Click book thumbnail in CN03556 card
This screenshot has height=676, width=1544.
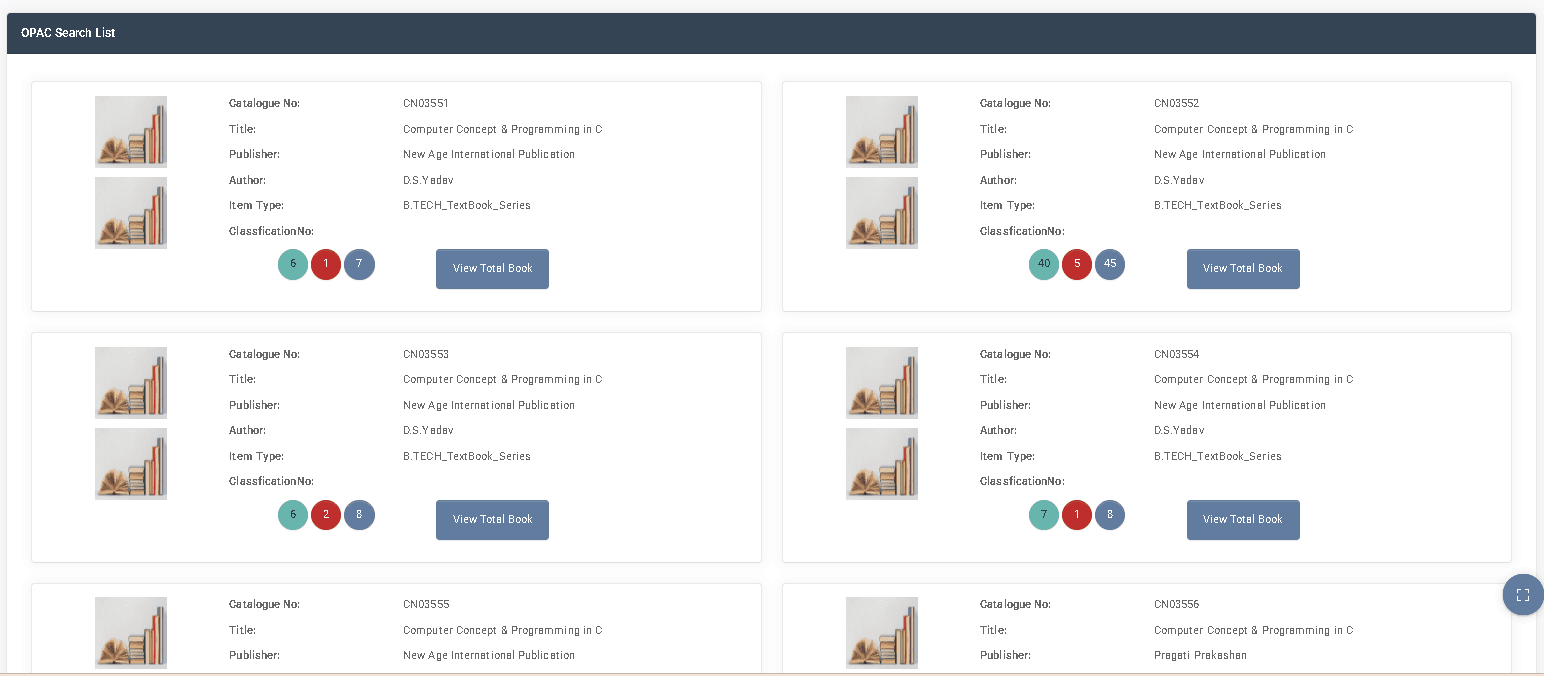tap(882, 633)
